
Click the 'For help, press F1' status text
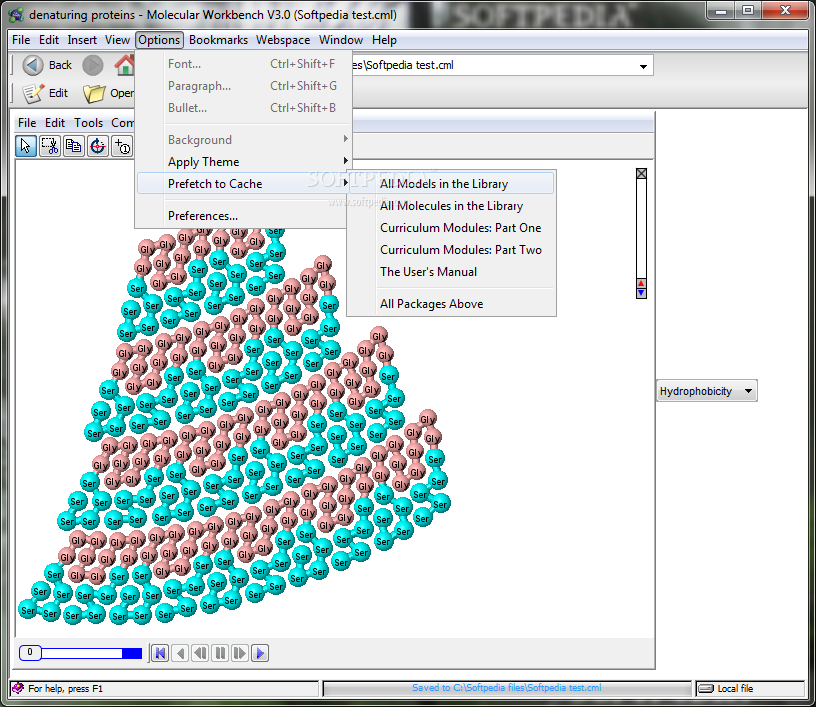click(66, 688)
